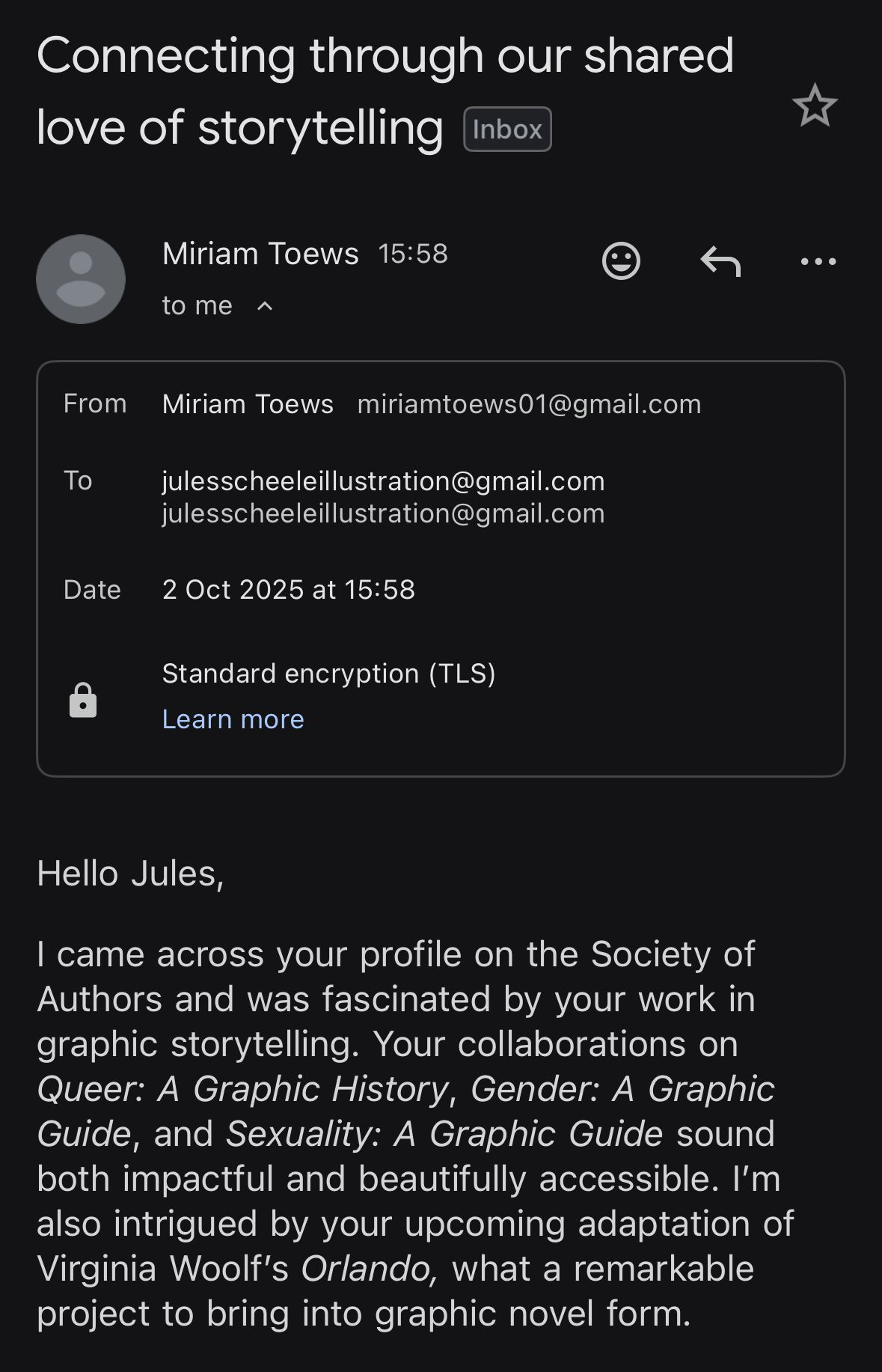
Task: Click sender name Miriam Toews in header
Action: [x=260, y=254]
